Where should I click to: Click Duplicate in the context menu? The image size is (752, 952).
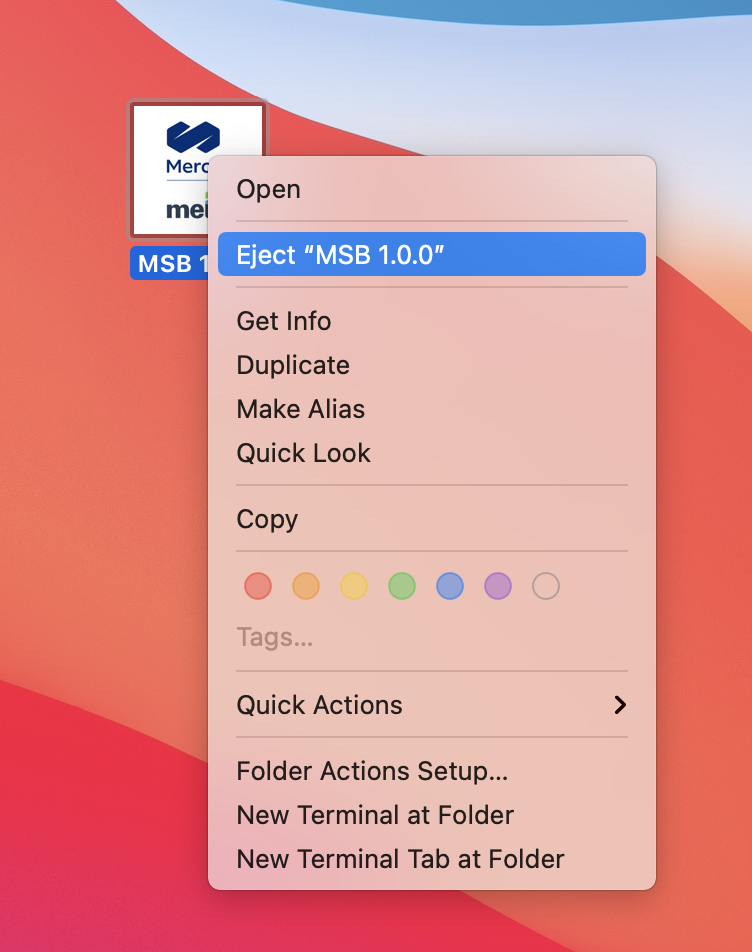[293, 365]
